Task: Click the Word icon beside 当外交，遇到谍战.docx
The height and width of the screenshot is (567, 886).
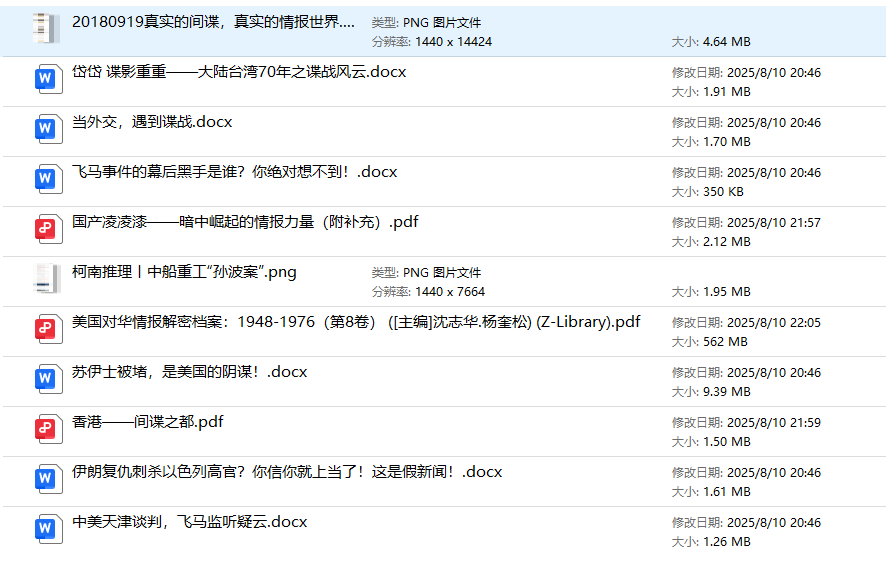Action: (48, 129)
